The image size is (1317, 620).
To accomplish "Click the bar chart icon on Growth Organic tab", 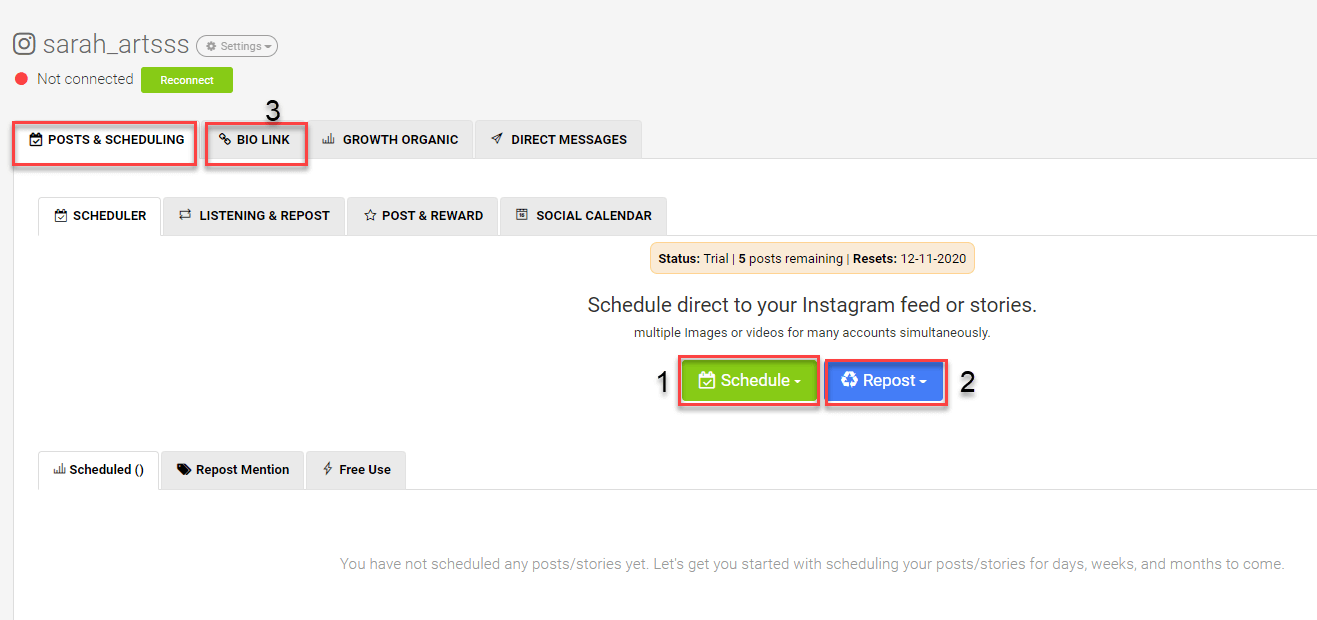I will pos(328,139).
